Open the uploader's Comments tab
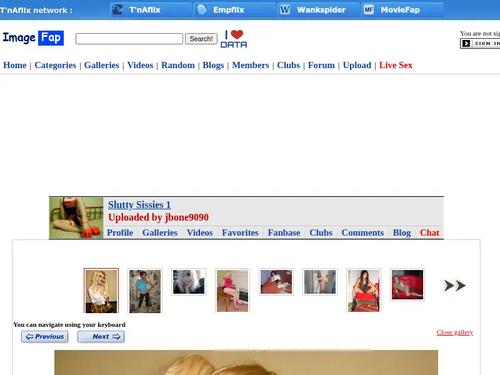Screen dimensions: 500x375 tap(363, 233)
